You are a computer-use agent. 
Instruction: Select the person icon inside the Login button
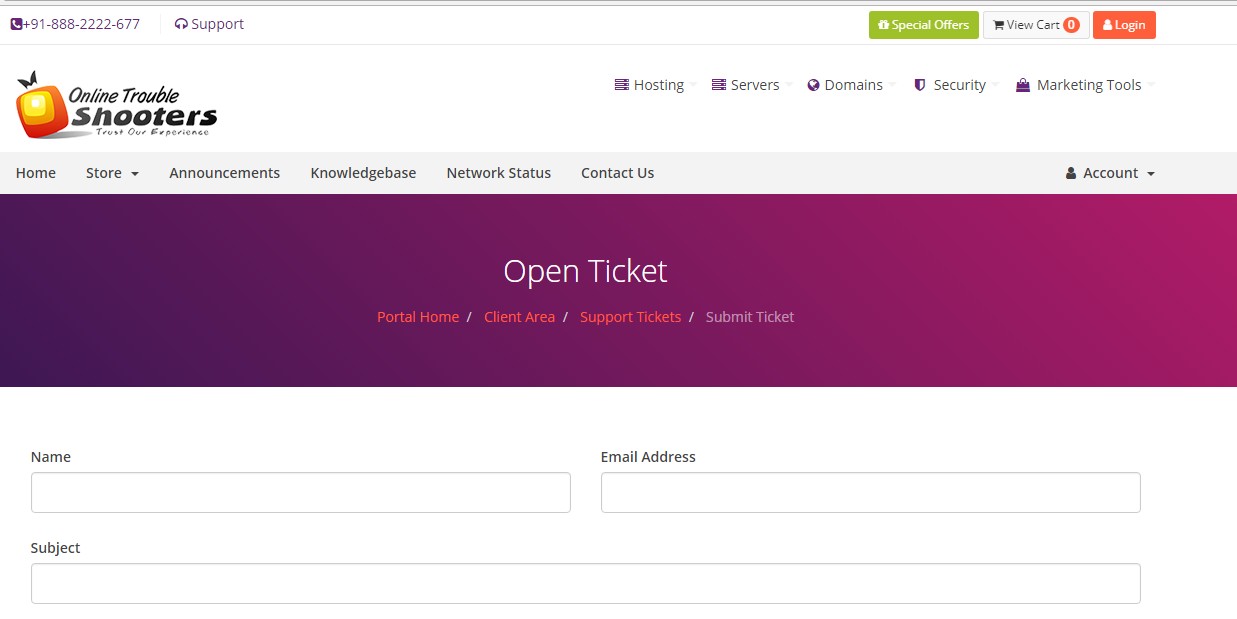pyautogui.click(x=1106, y=25)
